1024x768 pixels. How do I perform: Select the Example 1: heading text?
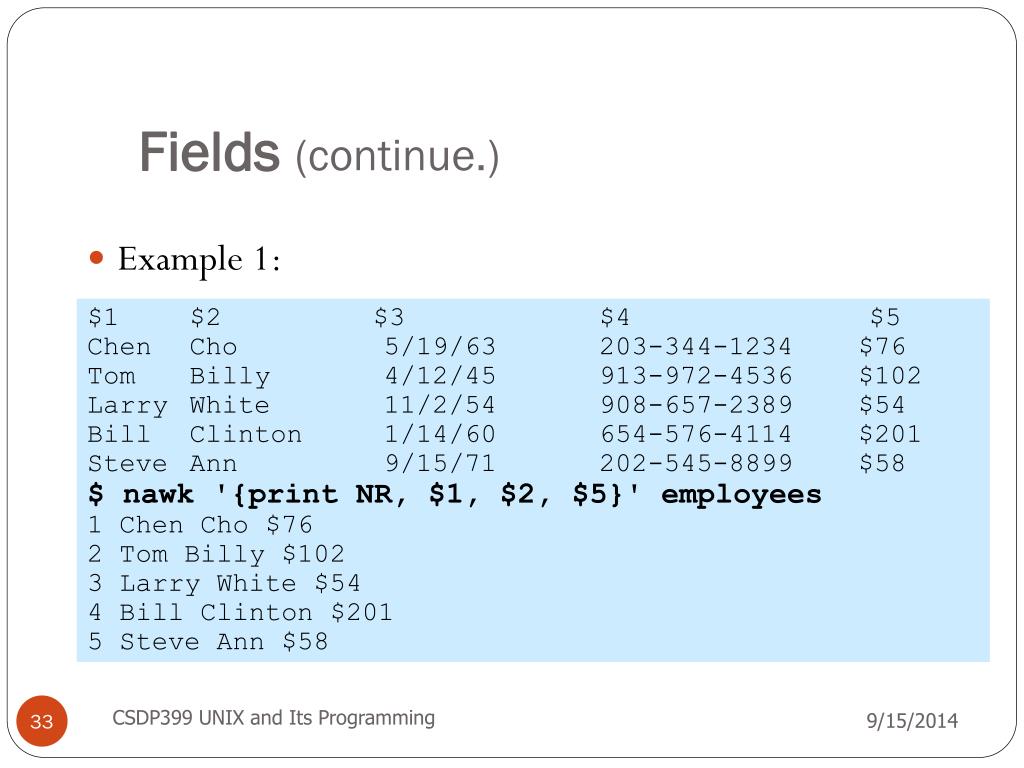pos(199,259)
